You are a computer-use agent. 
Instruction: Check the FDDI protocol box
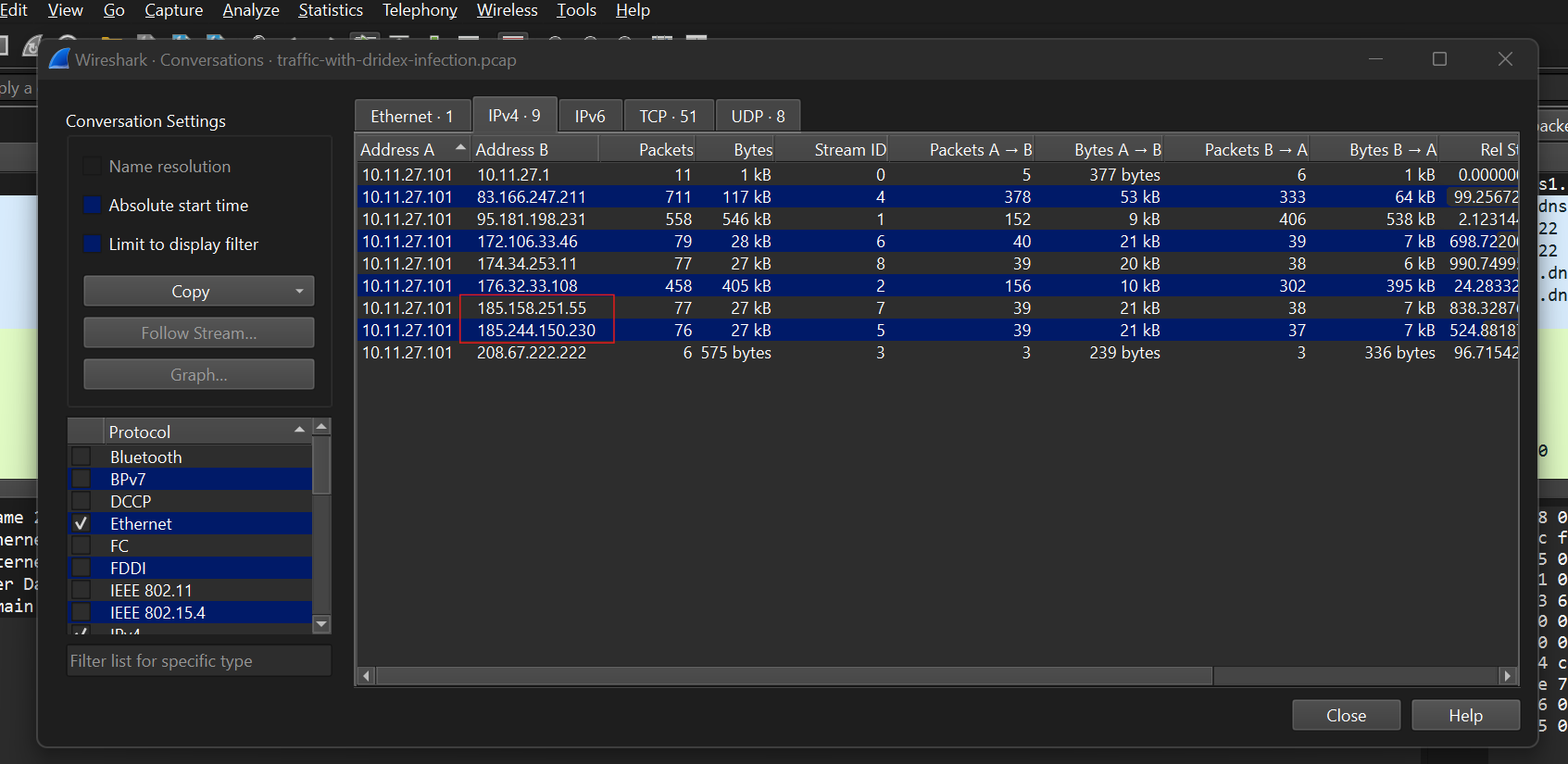click(82, 568)
